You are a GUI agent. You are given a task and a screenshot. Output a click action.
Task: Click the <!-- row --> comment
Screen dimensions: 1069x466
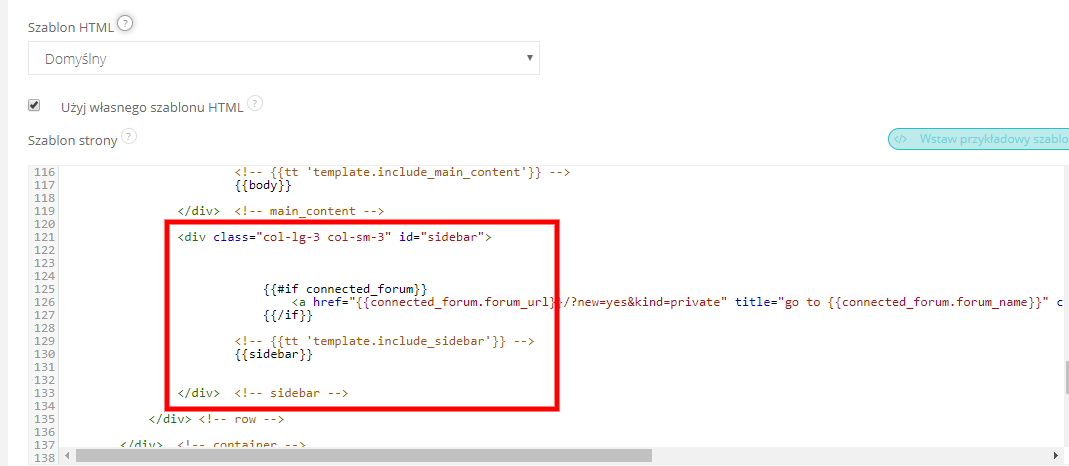[x=241, y=419]
